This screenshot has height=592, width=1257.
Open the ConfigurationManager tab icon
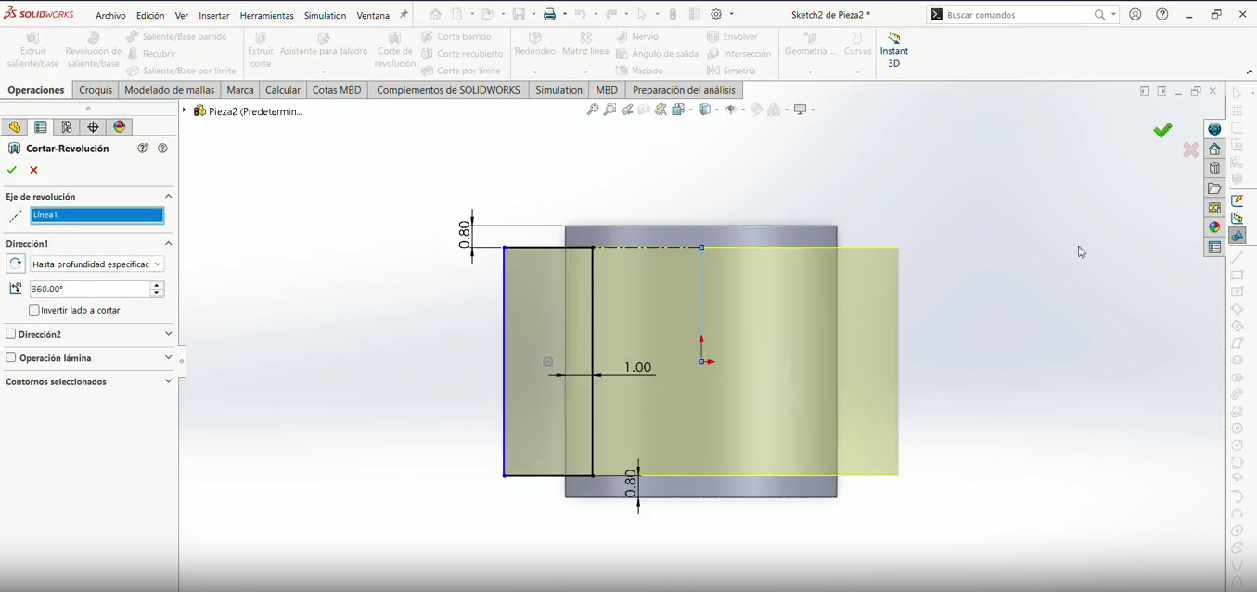[x=67, y=127]
